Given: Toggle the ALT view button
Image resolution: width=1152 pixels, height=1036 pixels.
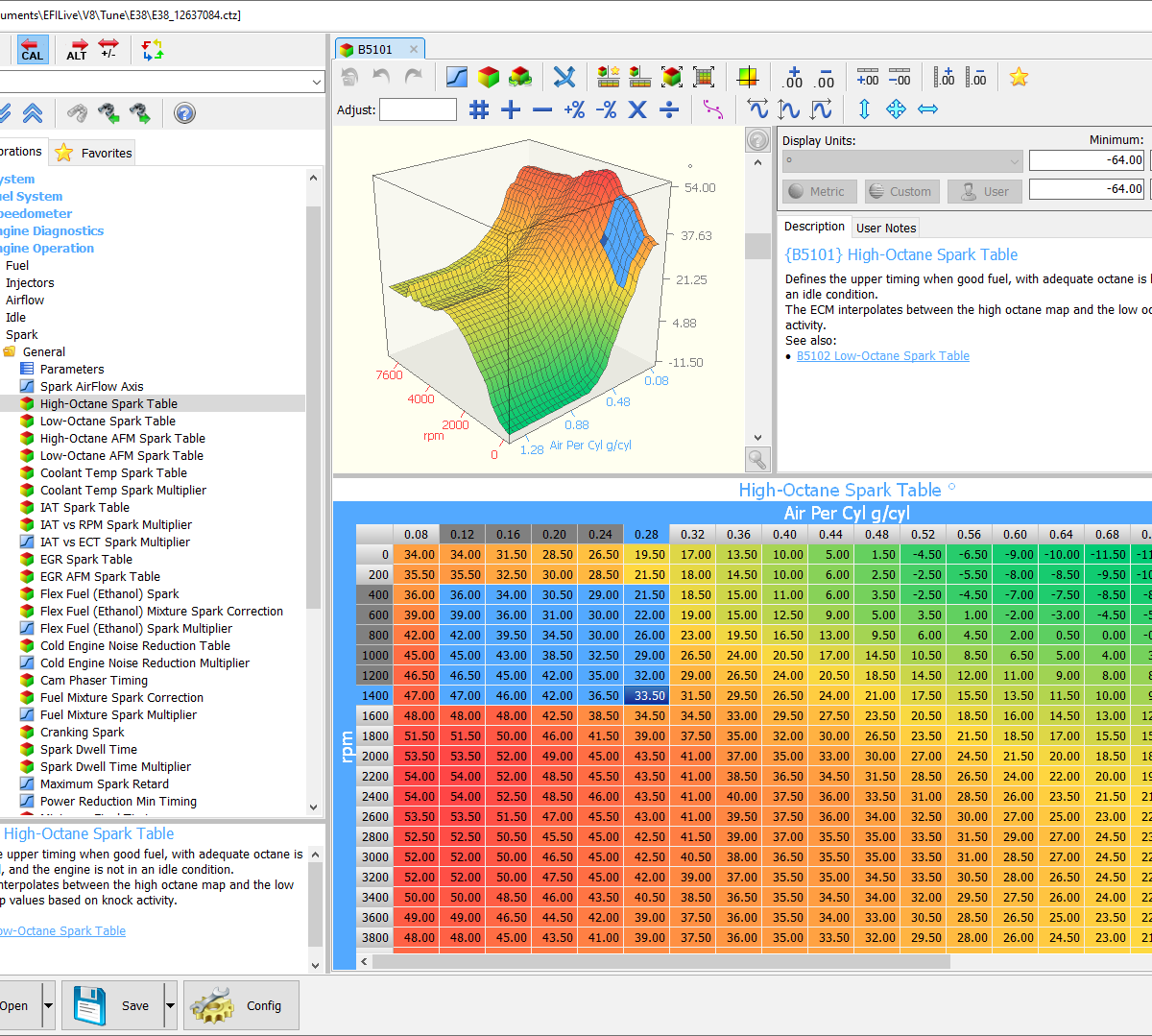Looking at the screenshot, I should coord(77,50).
